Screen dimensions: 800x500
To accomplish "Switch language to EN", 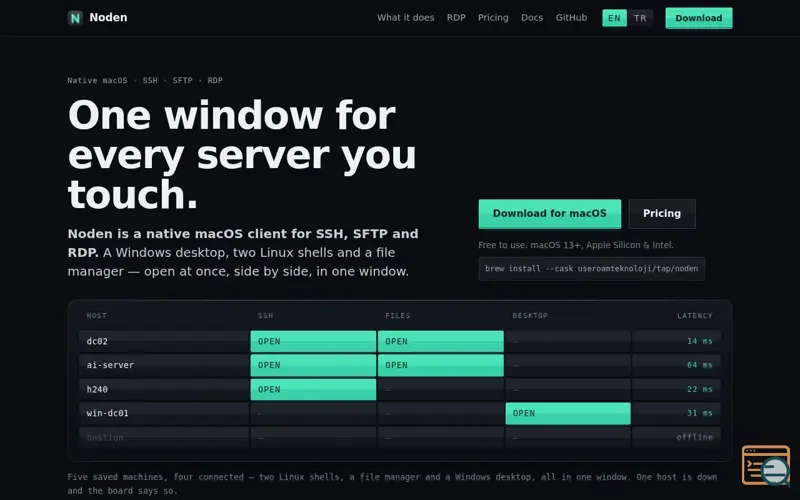I will pos(614,18).
